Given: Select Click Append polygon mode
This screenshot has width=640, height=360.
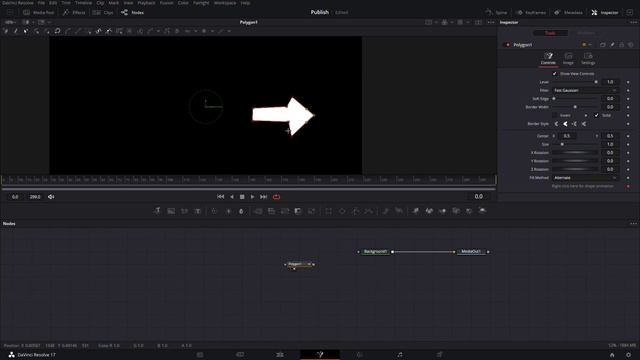Looking at the screenshot, I should click(x=6, y=31).
